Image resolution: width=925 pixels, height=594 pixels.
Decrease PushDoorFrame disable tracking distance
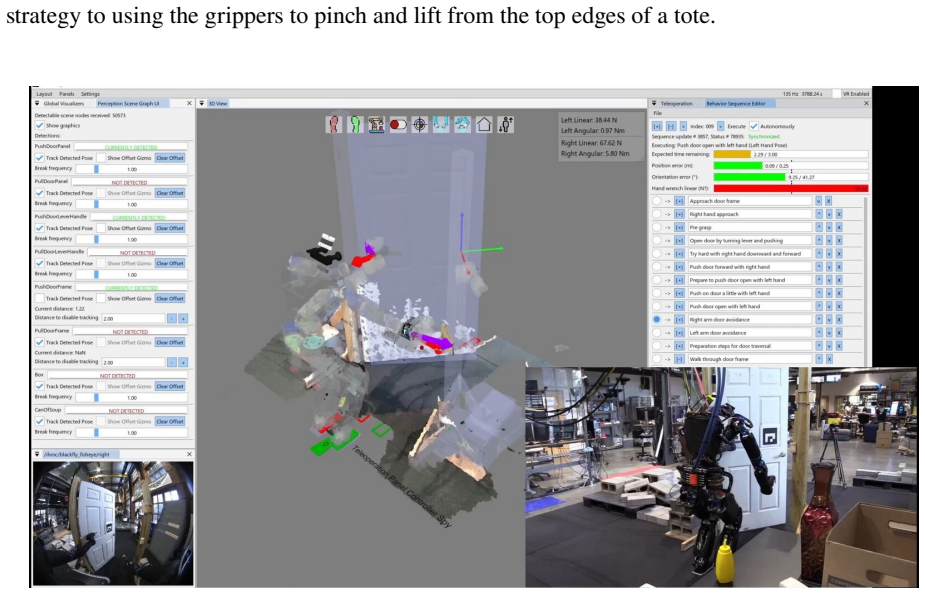pos(172,319)
